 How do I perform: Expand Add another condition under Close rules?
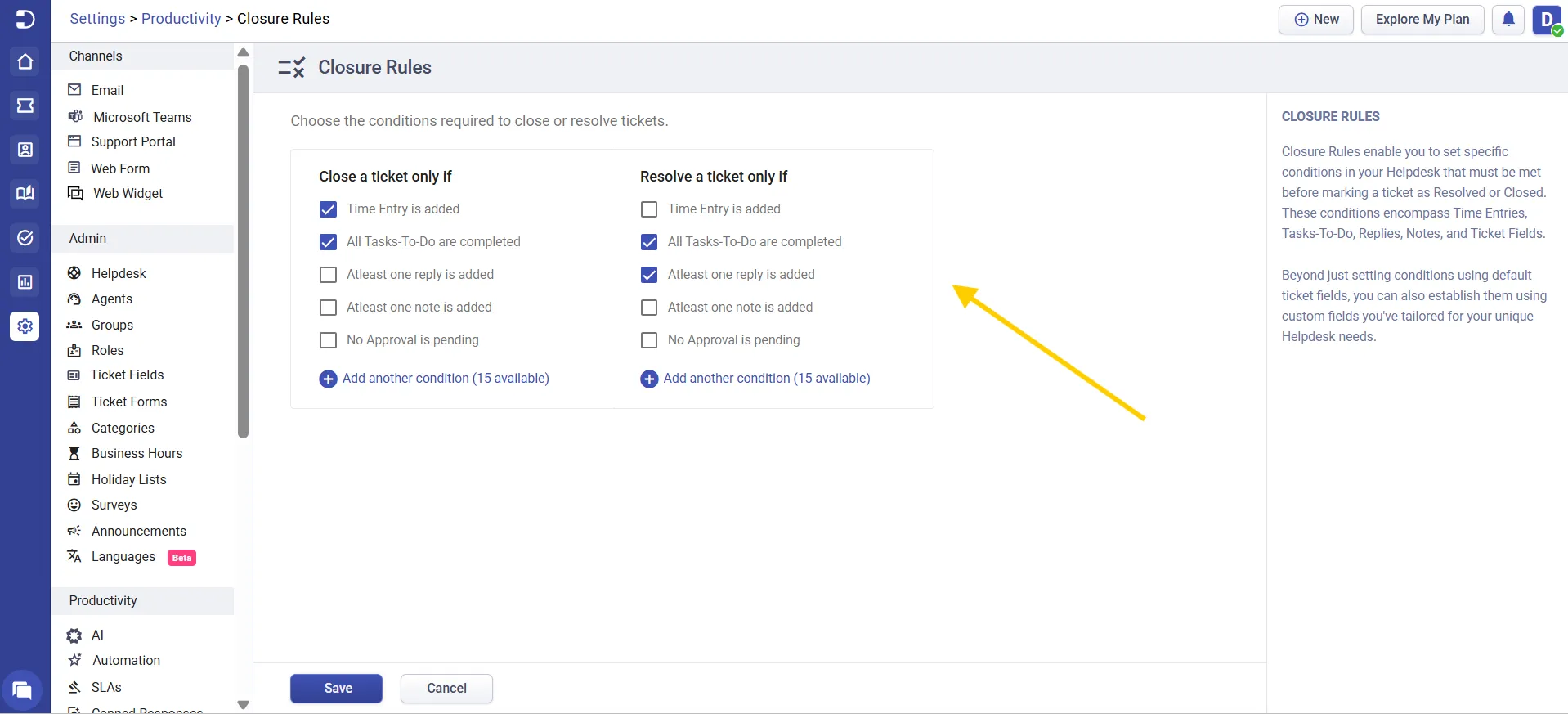(434, 379)
